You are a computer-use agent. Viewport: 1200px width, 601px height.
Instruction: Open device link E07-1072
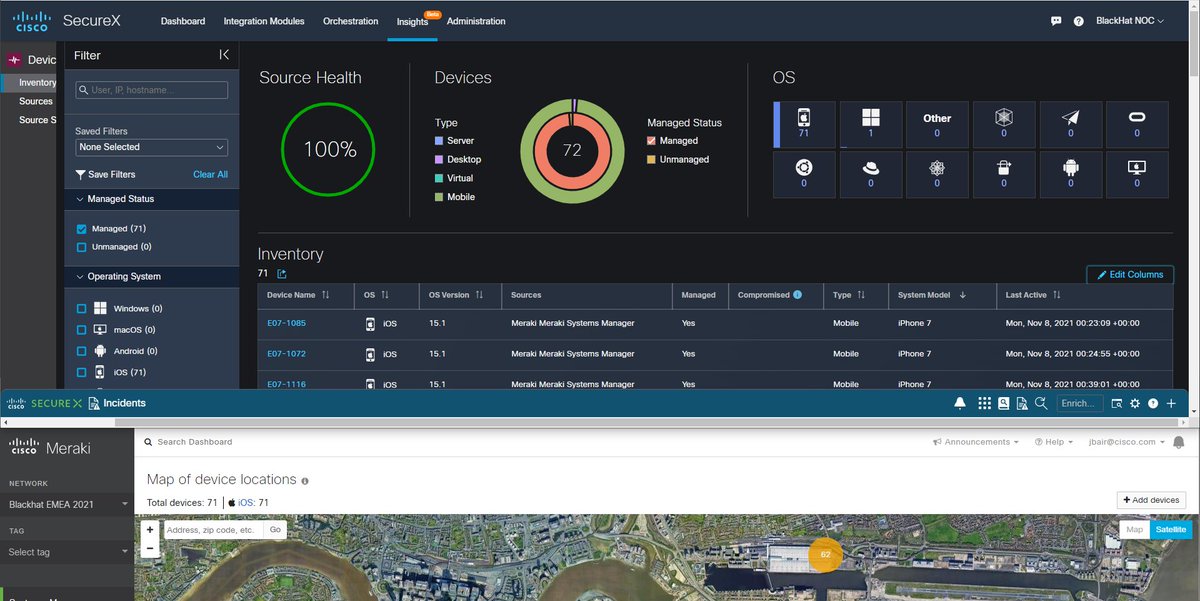pos(286,354)
